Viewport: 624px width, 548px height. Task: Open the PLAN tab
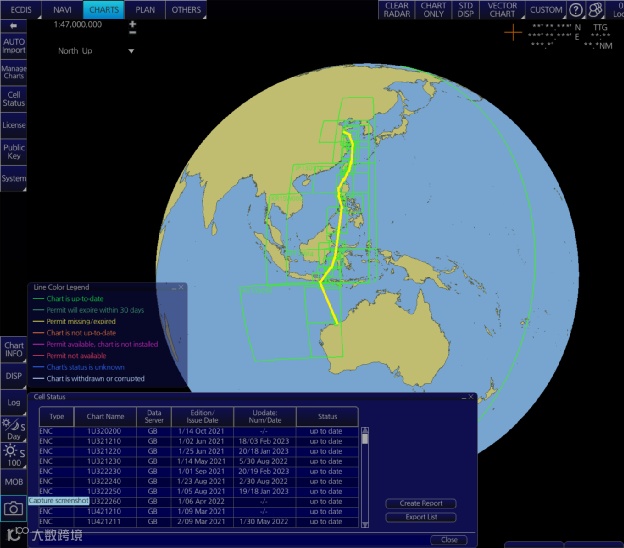point(145,10)
